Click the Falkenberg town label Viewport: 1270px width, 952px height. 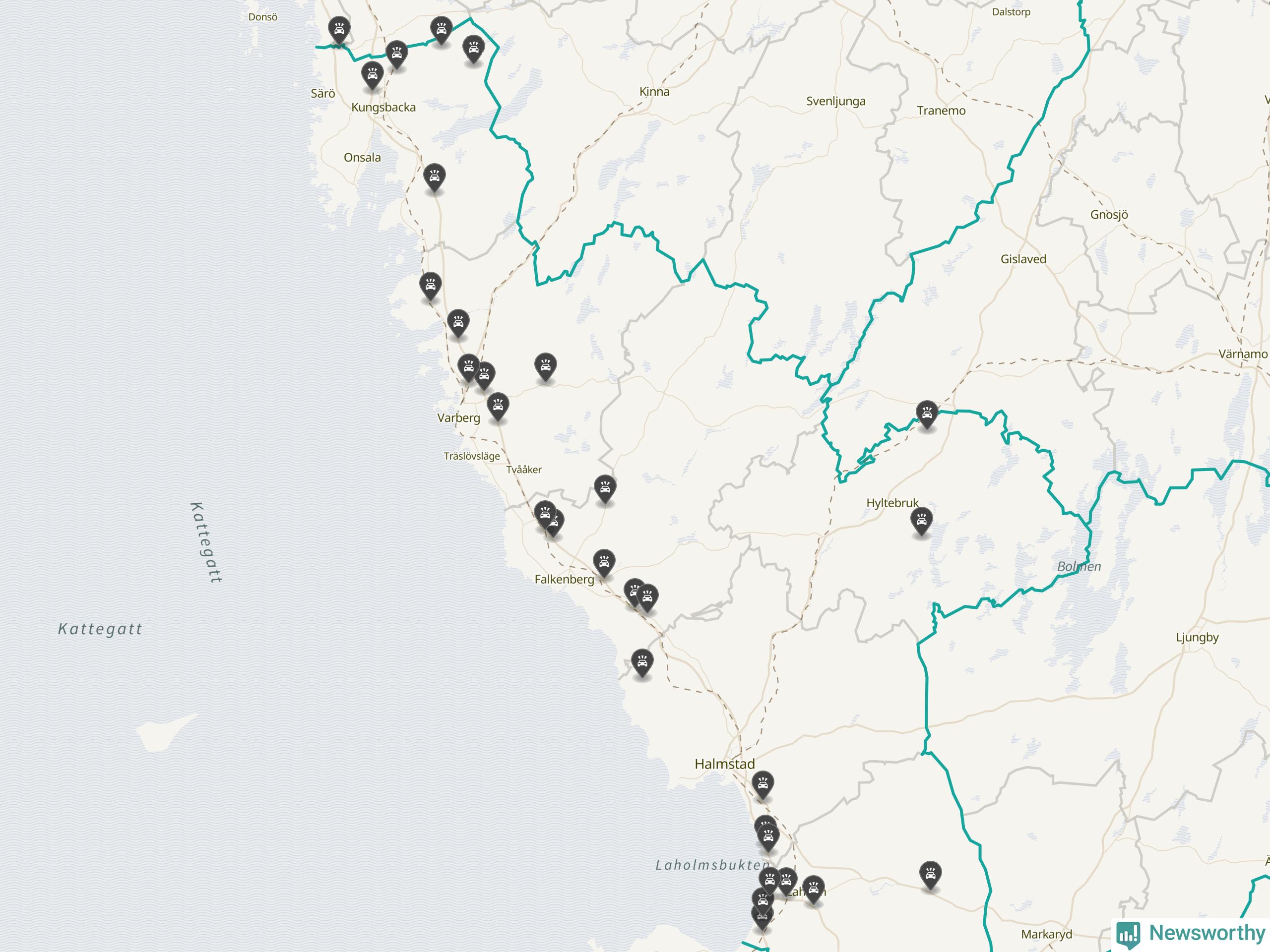tap(565, 579)
